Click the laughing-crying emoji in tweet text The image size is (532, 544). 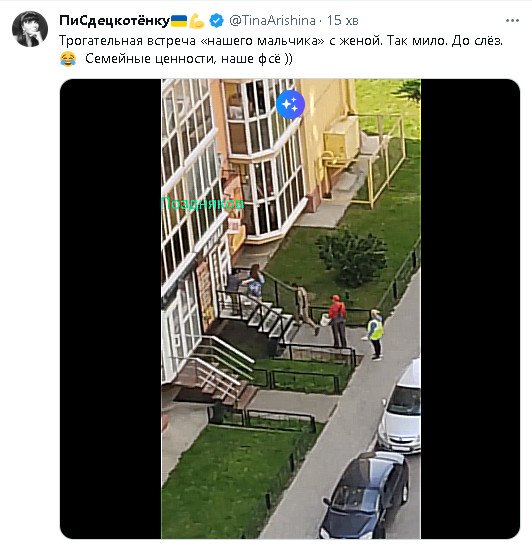click(x=68, y=59)
